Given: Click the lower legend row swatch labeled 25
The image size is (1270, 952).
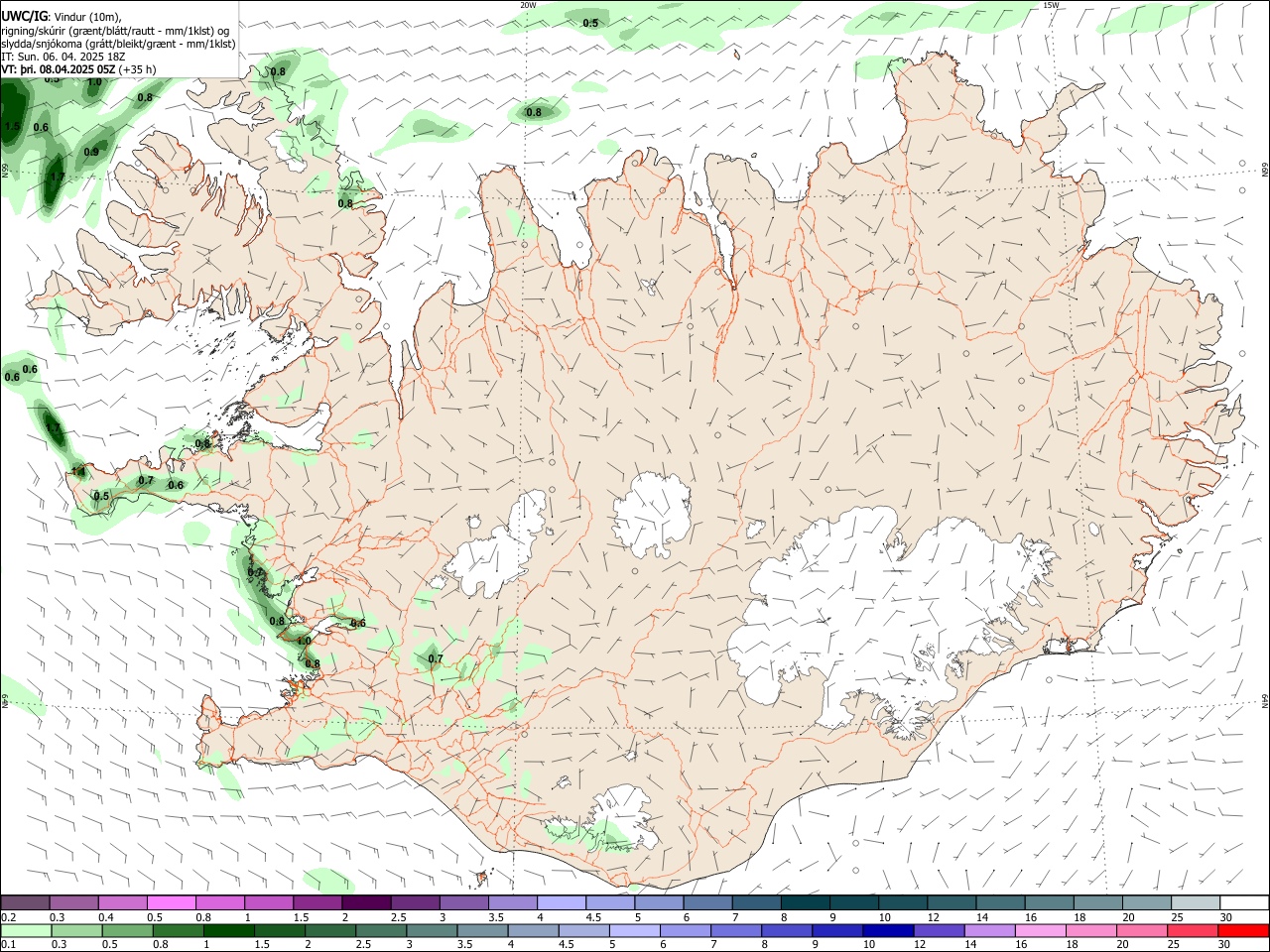Looking at the screenshot, I should 1192,930.
